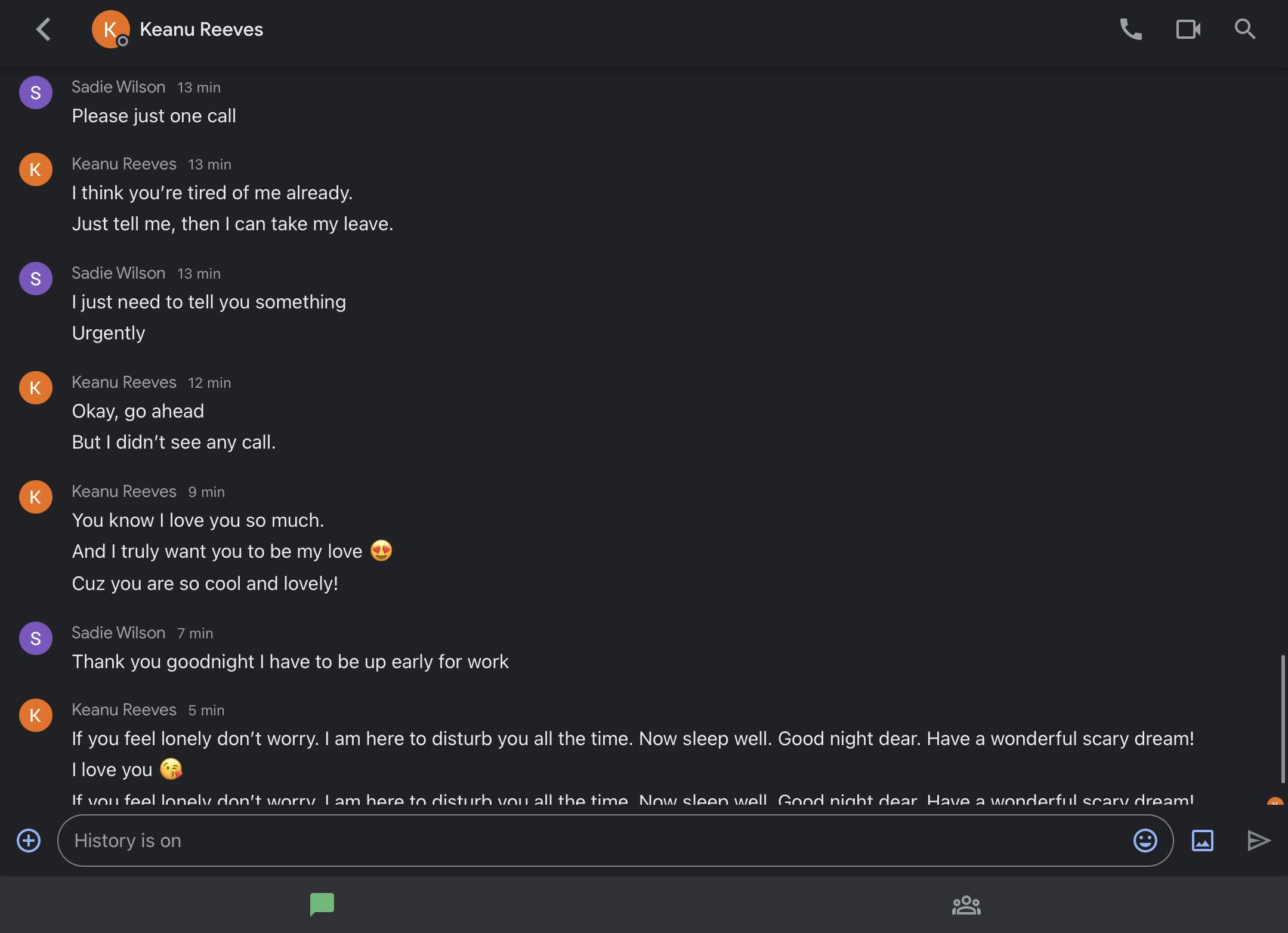Open search in conversation
The height and width of the screenshot is (933, 1288).
coord(1244,29)
